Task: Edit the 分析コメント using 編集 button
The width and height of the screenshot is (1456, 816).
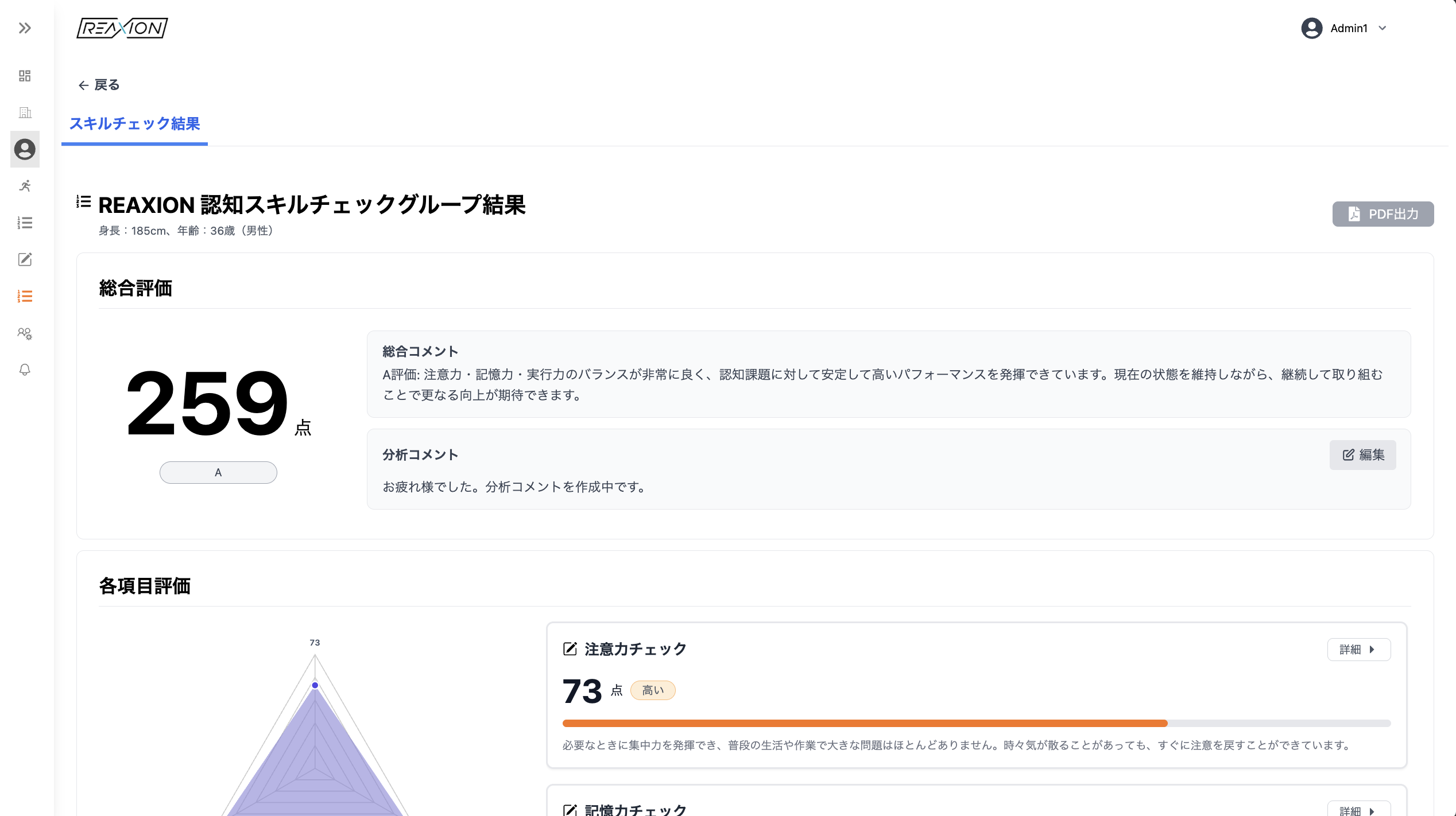Action: (x=1362, y=455)
